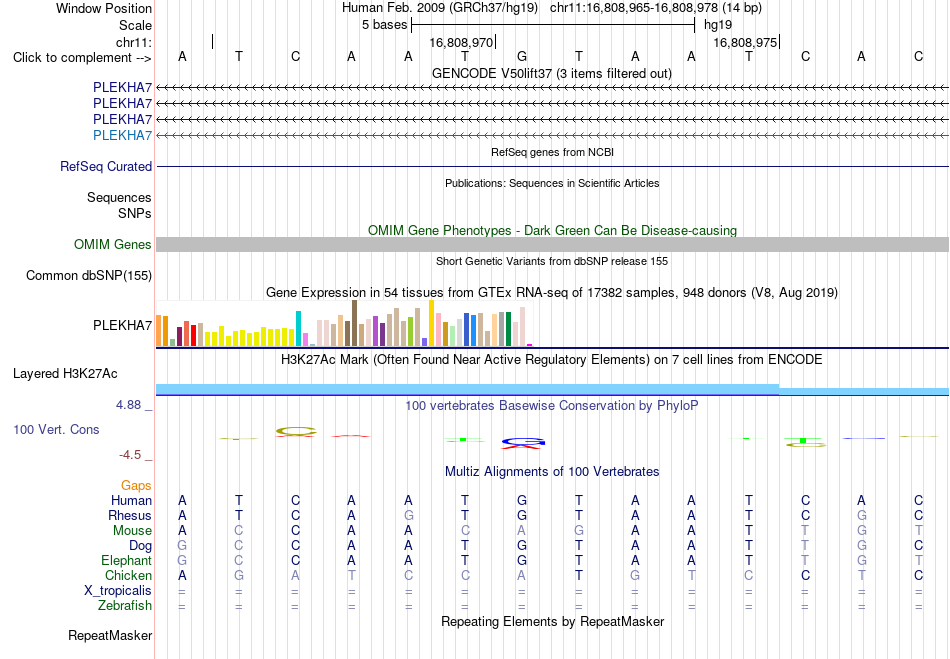950x659 pixels.
Task: Click the tall dark brown GTEx bar
Action: [354, 323]
